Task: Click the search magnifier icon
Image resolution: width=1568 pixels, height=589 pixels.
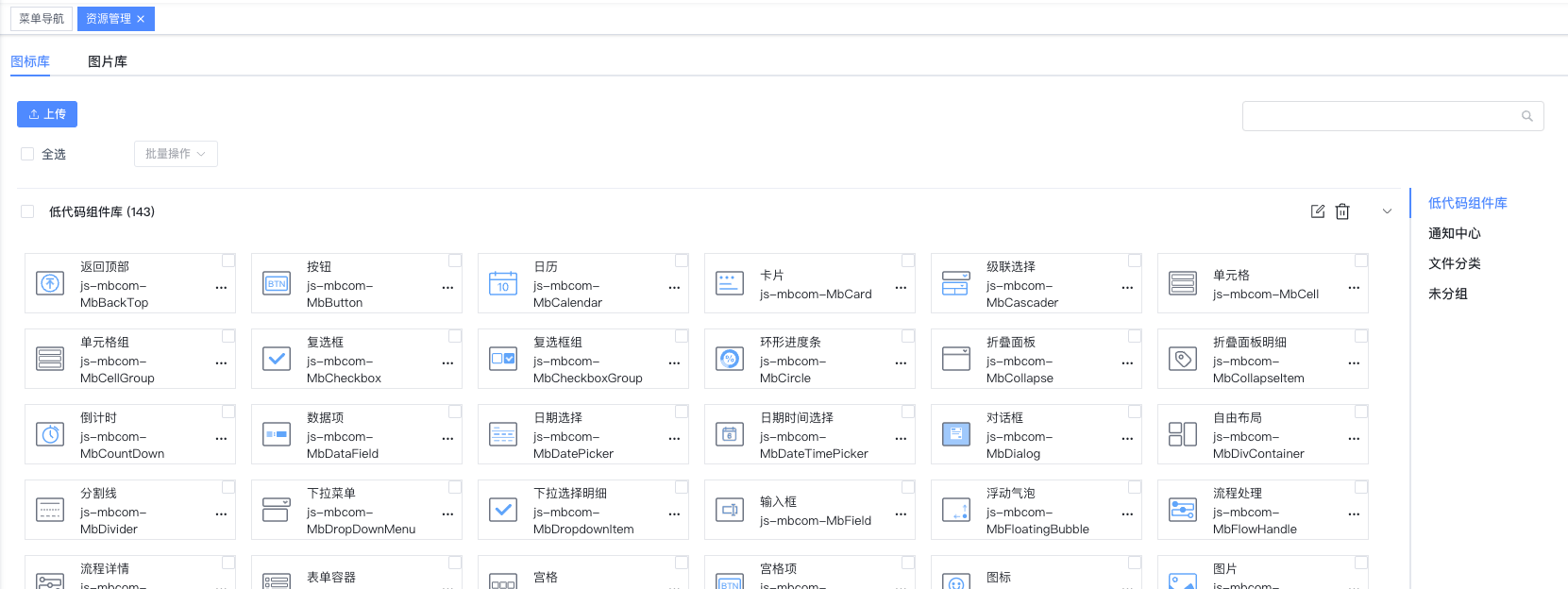Action: pos(1527,116)
